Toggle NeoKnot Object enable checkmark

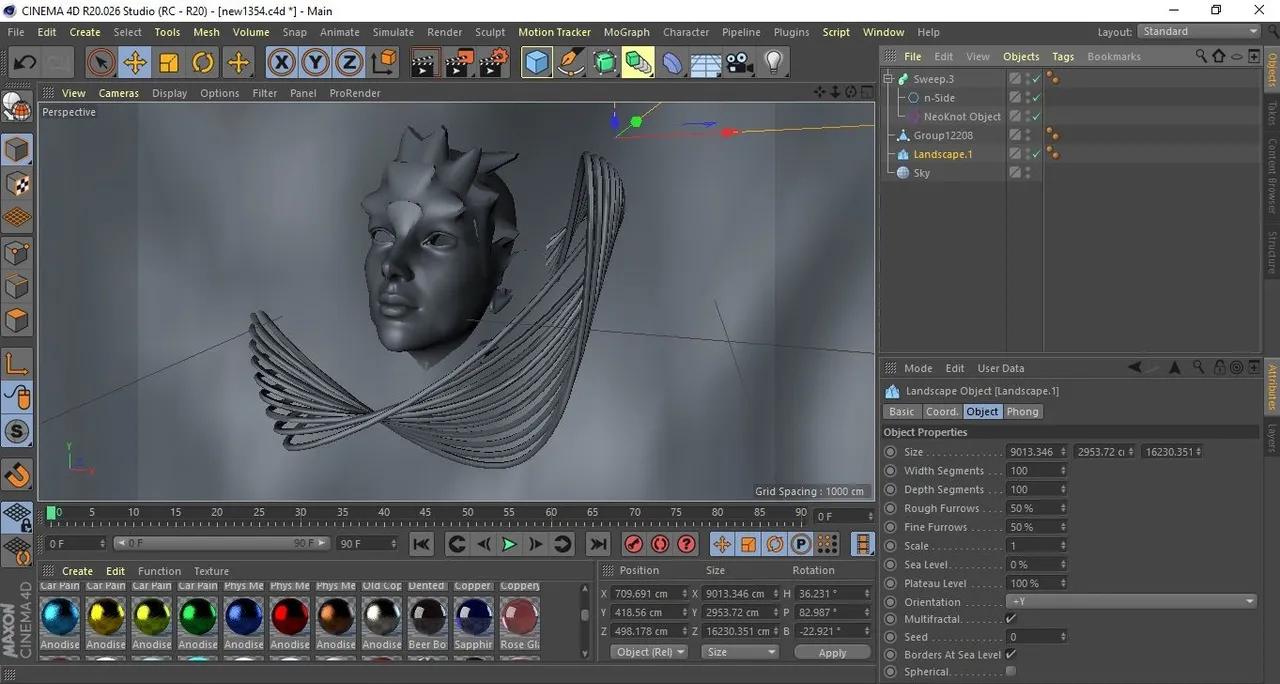1037,117
